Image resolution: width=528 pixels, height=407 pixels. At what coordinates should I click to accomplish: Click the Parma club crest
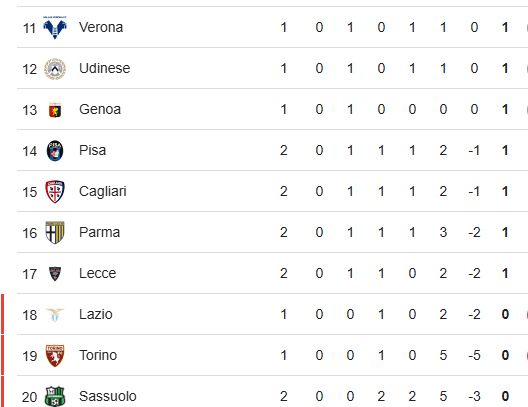tap(55, 233)
